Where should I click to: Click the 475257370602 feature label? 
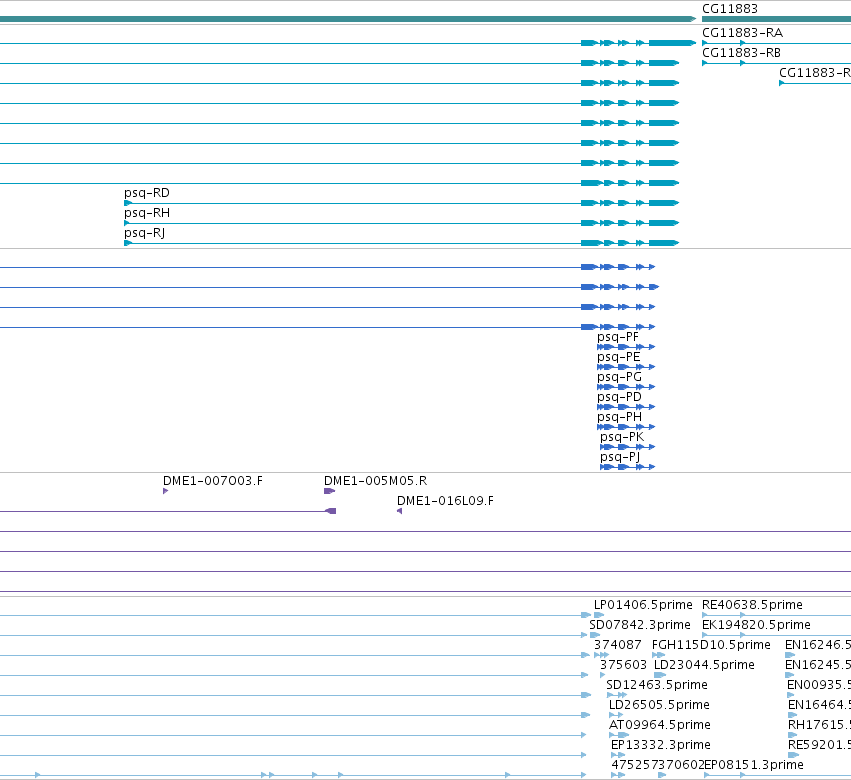pos(658,765)
